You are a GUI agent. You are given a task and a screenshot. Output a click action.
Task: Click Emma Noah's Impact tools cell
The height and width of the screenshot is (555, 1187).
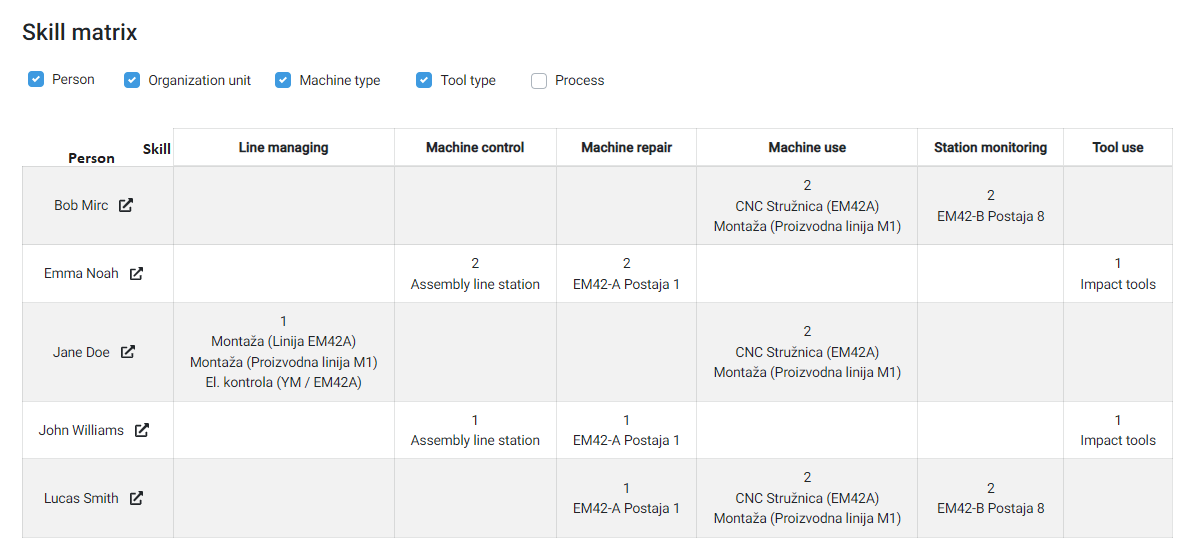click(x=1118, y=274)
